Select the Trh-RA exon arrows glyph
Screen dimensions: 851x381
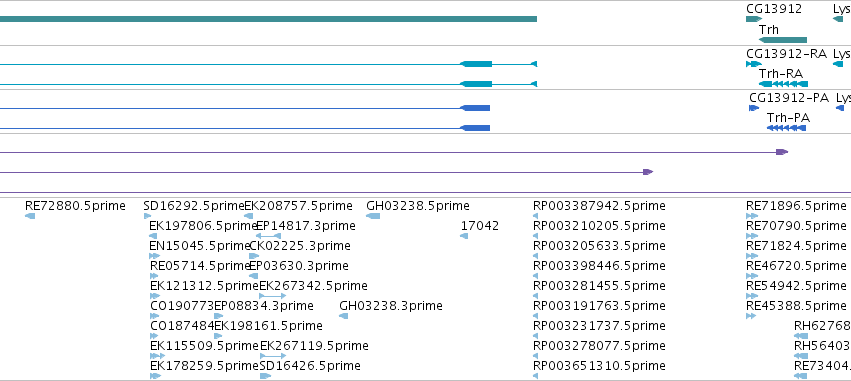tap(783, 84)
